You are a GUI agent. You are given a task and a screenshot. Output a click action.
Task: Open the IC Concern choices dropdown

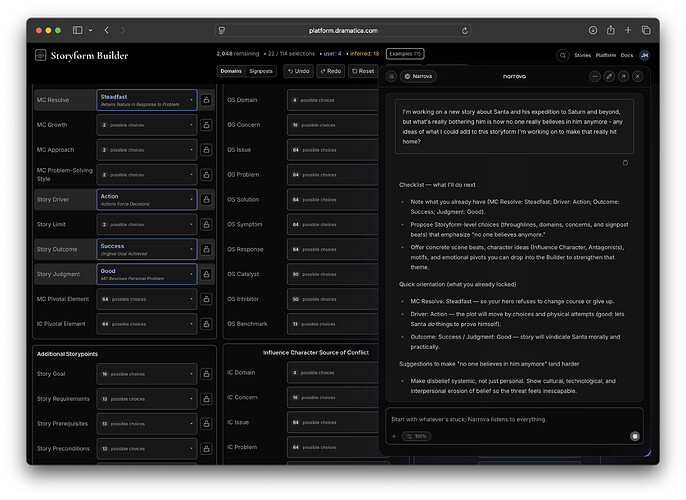(x=333, y=398)
